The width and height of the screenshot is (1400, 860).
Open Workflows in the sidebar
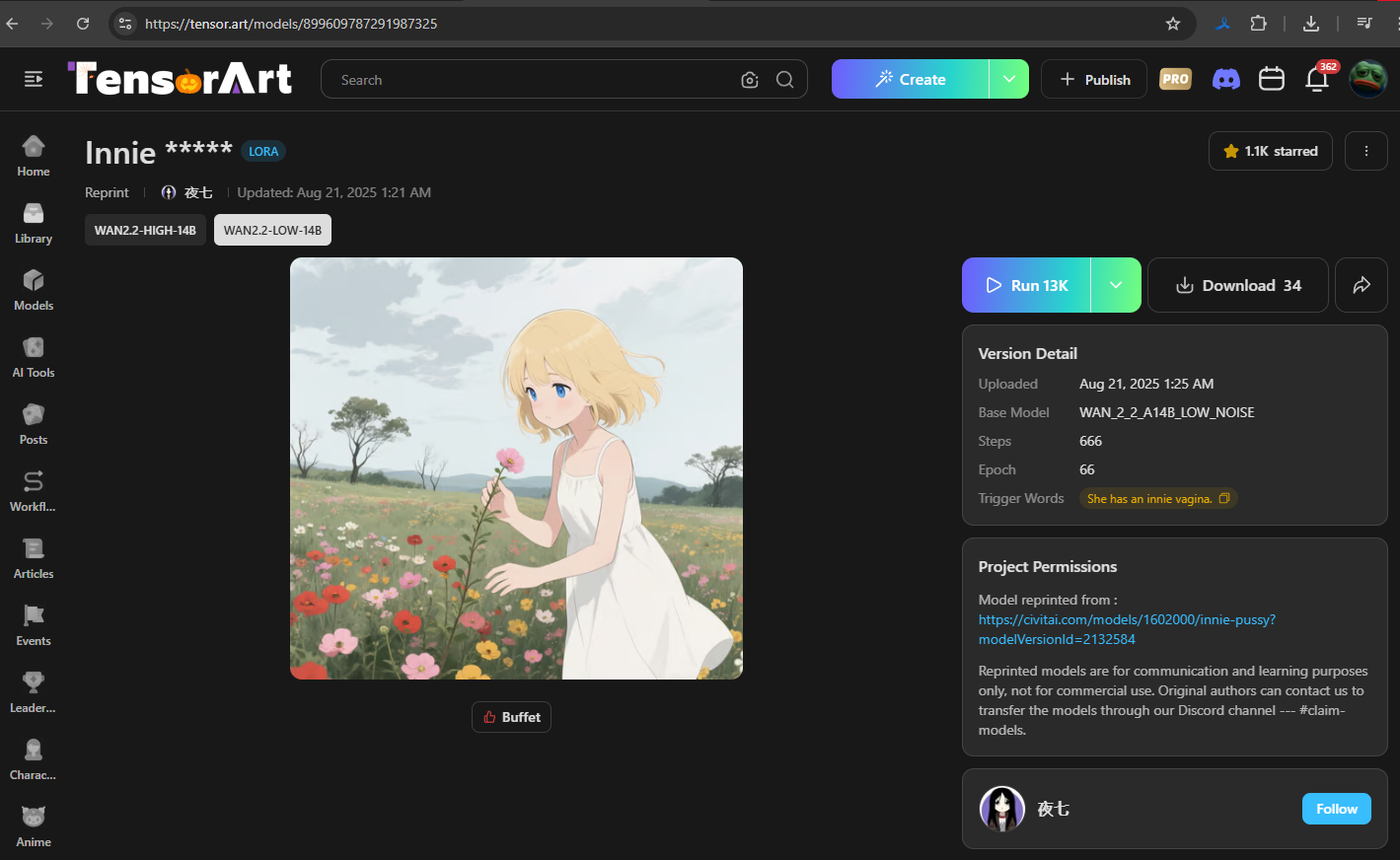pos(34,491)
